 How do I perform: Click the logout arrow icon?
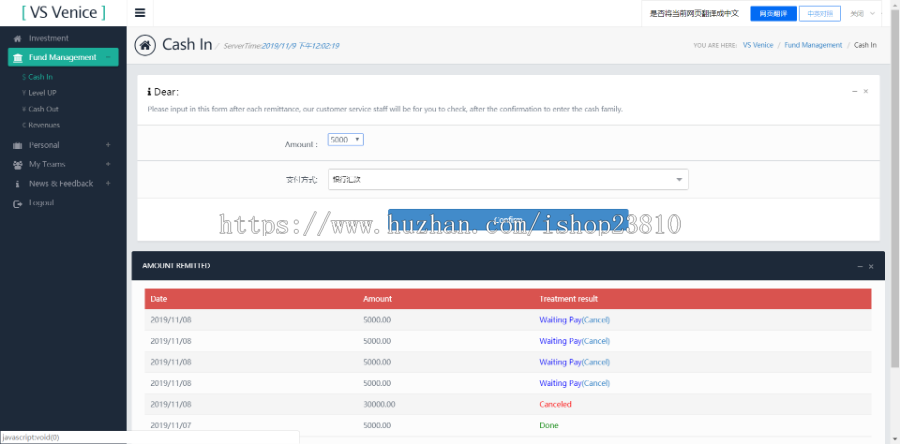point(17,203)
